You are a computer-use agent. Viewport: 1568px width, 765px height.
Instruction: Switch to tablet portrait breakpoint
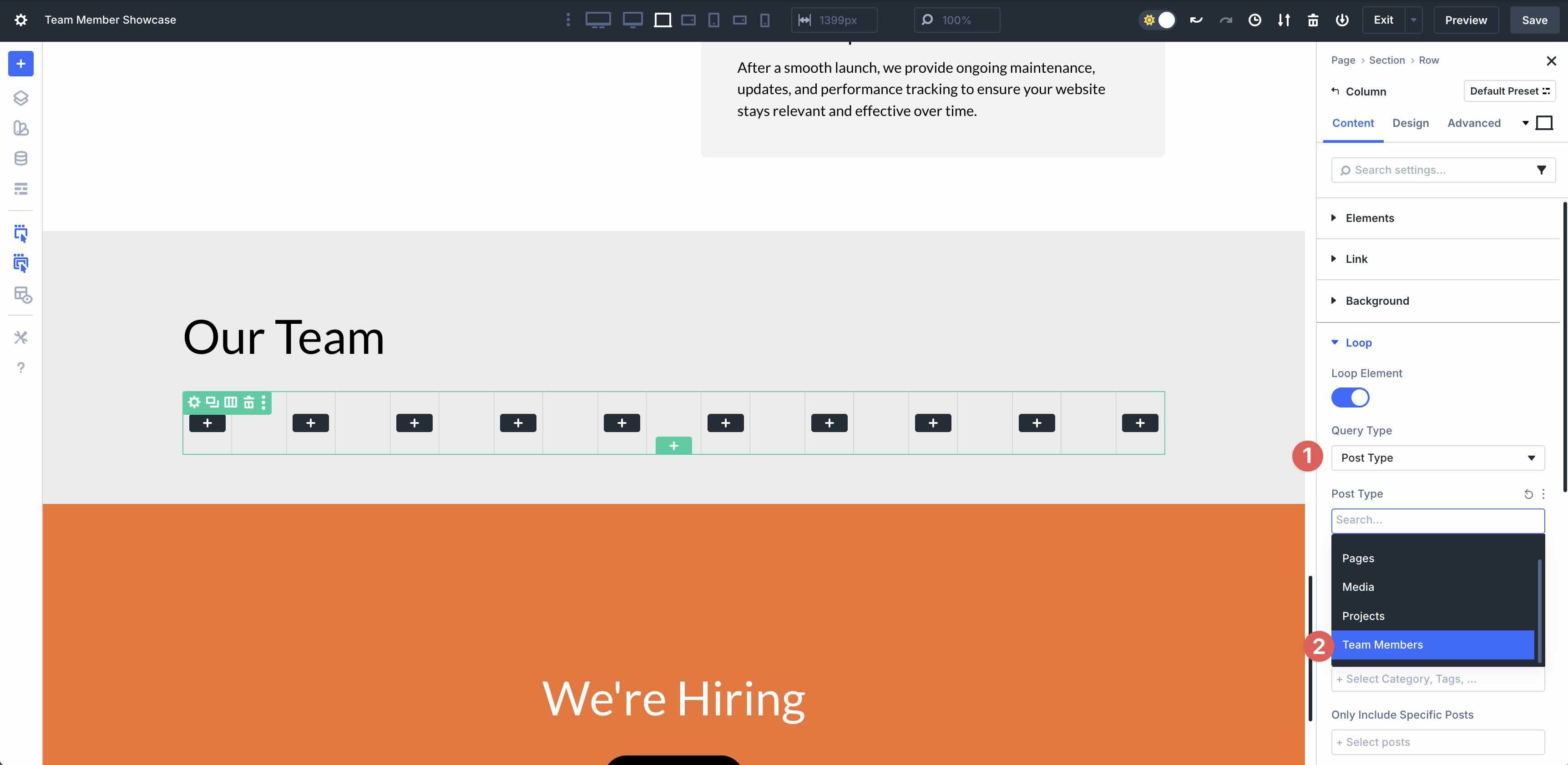714,20
